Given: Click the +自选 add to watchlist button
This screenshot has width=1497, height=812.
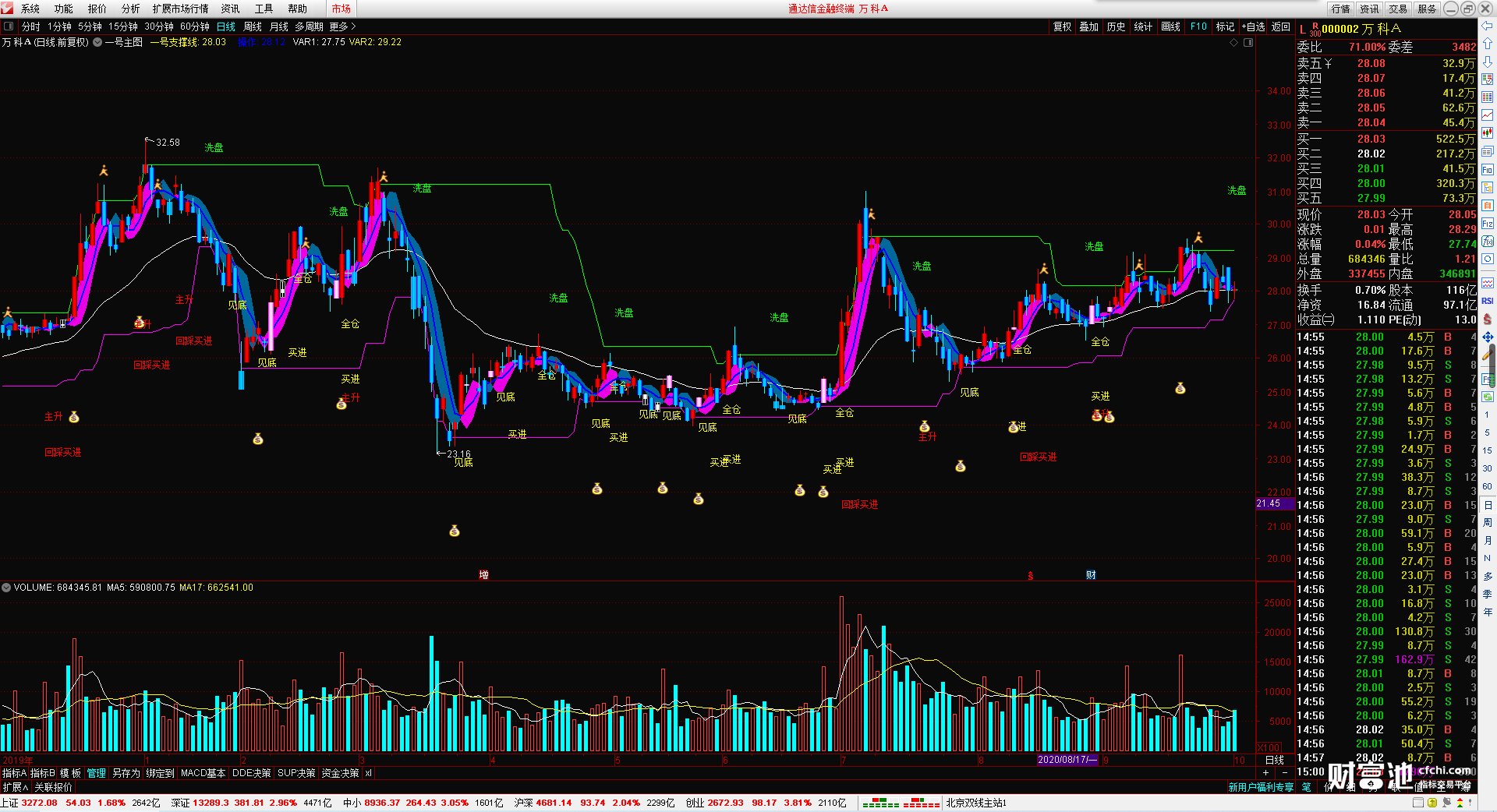Looking at the screenshot, I should [1253, 26].
